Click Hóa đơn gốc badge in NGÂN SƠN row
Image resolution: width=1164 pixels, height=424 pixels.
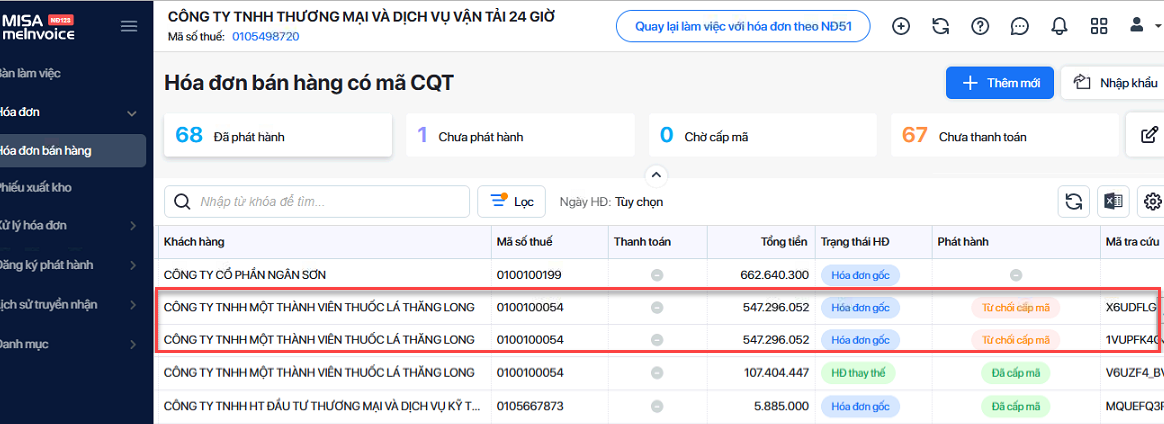pyautogui.click(x=860, y=275)
